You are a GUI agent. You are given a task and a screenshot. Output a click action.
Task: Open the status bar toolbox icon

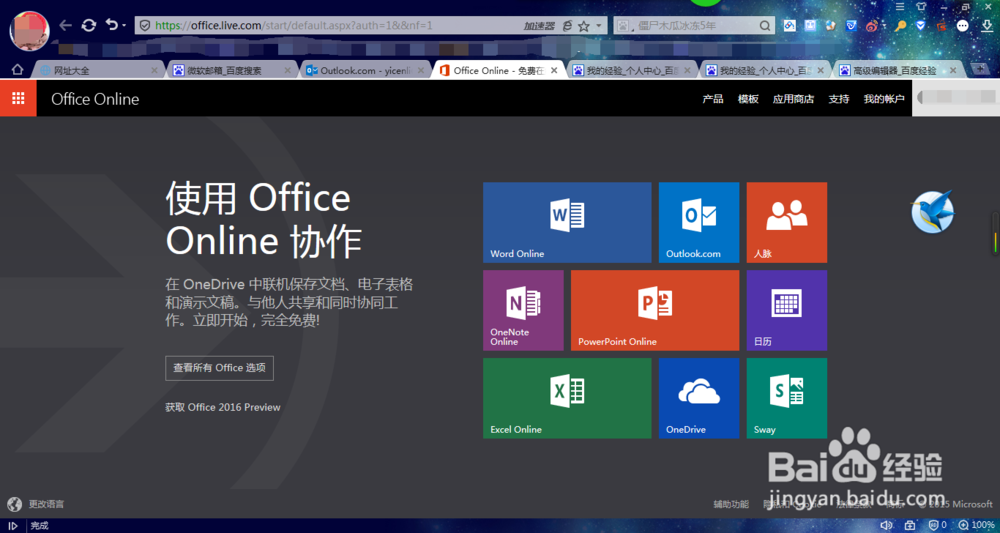910,525
